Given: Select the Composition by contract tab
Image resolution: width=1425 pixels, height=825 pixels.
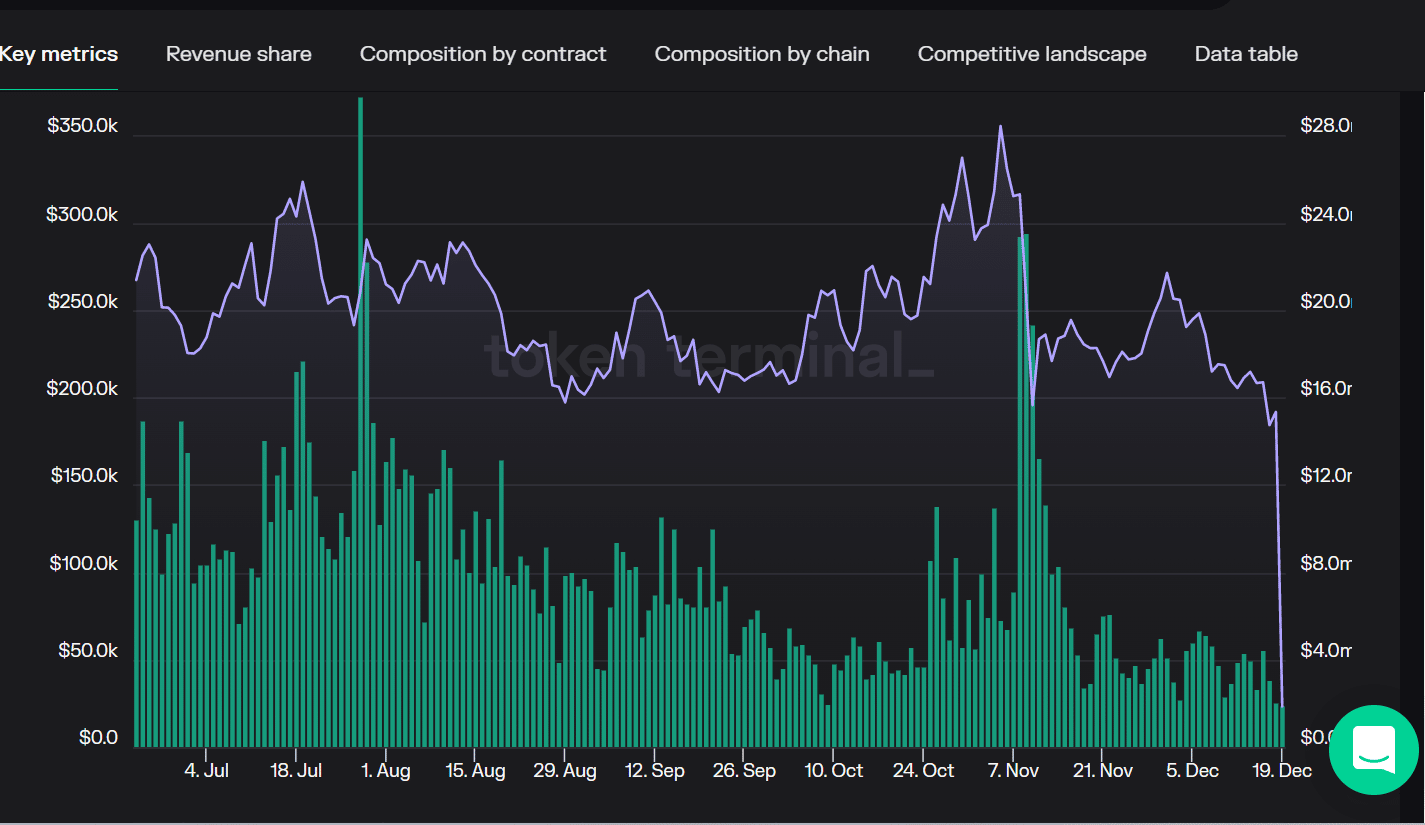Looking at the screenshot, I should [483, 54].
